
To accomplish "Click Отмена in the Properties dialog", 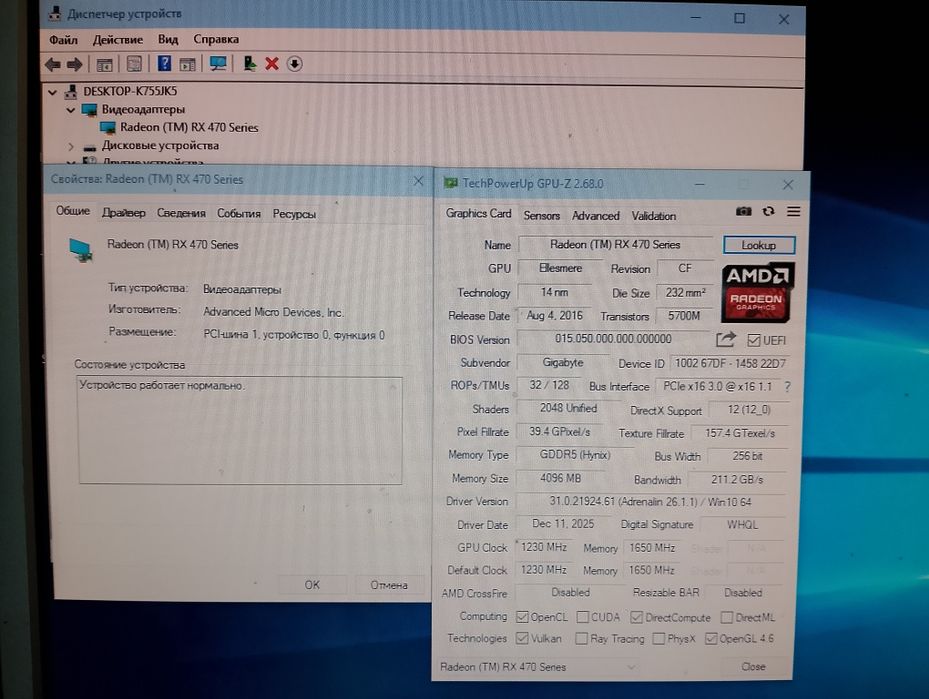I will [x=389, y=585].
